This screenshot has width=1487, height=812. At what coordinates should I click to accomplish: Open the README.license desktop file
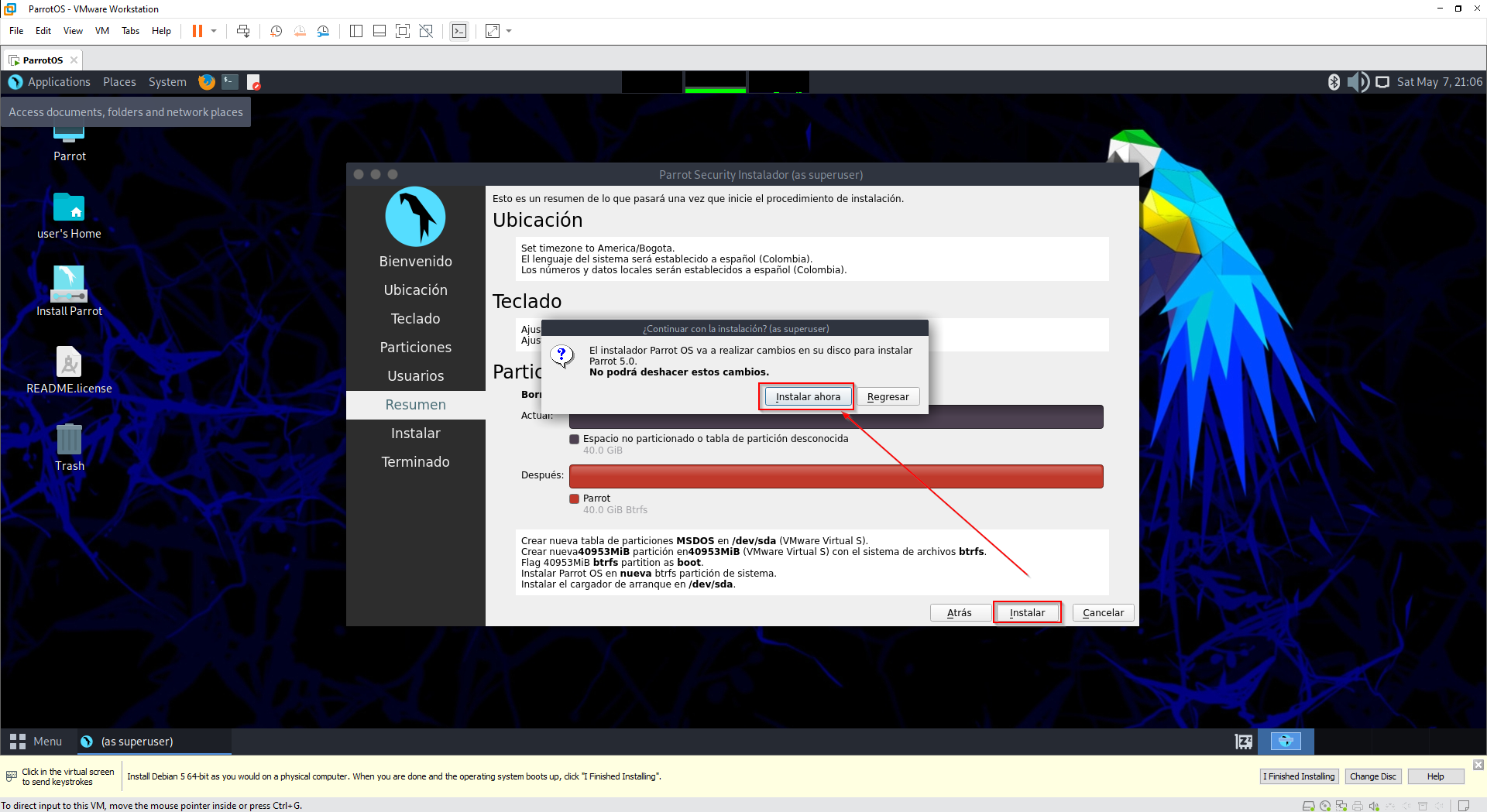(x=69, y=371)
